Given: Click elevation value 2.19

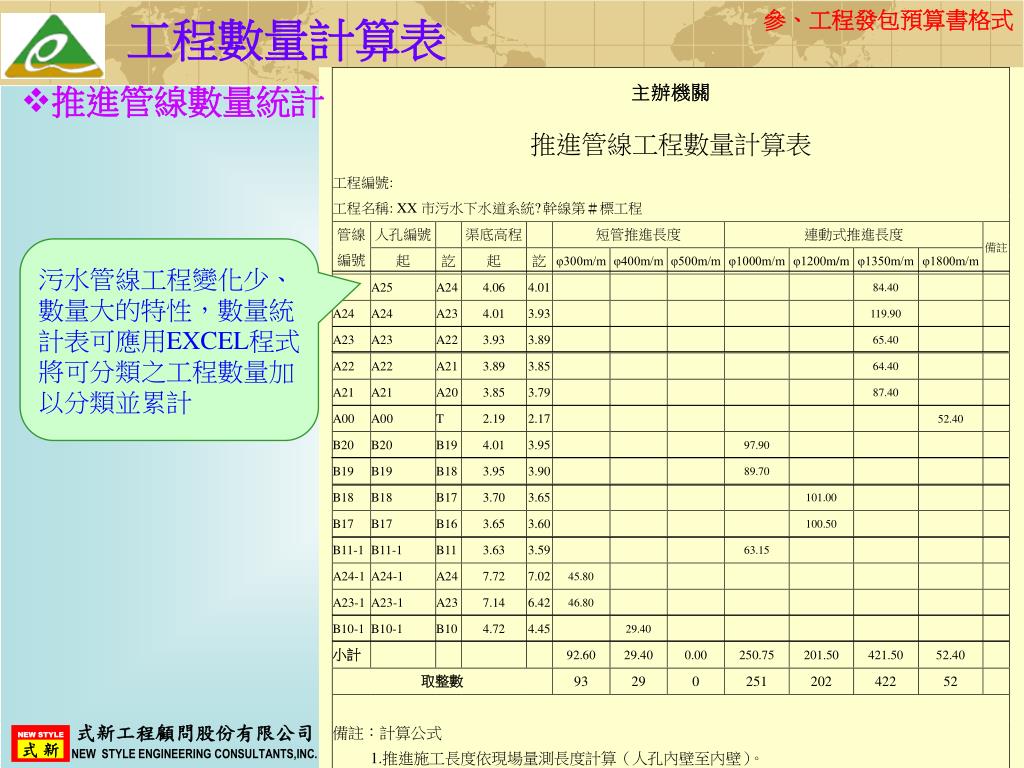Looking at the screenshot, I should (493, 419).
